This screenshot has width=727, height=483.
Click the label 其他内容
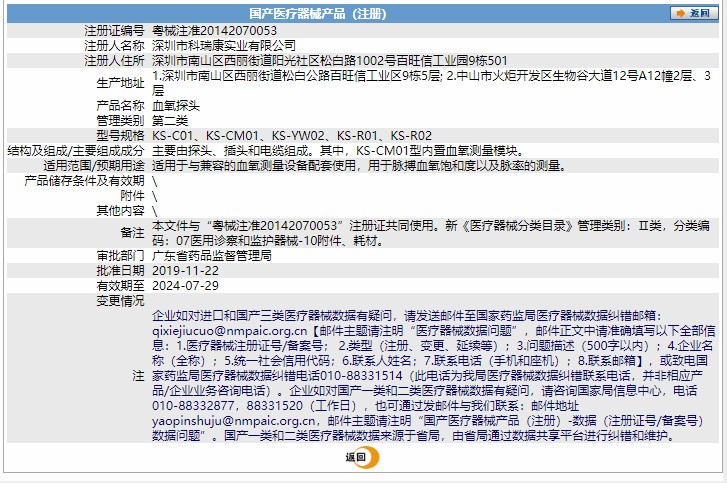click(x=120, y=211)
